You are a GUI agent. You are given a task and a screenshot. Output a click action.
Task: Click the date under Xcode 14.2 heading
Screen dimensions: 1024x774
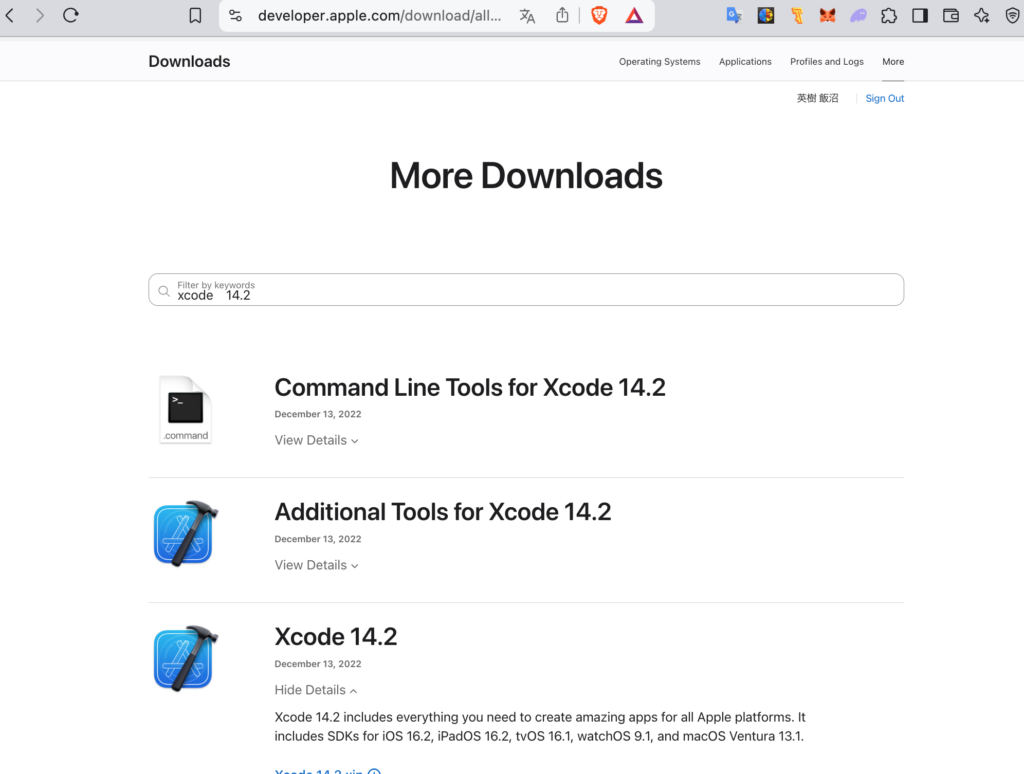point(318,664)
